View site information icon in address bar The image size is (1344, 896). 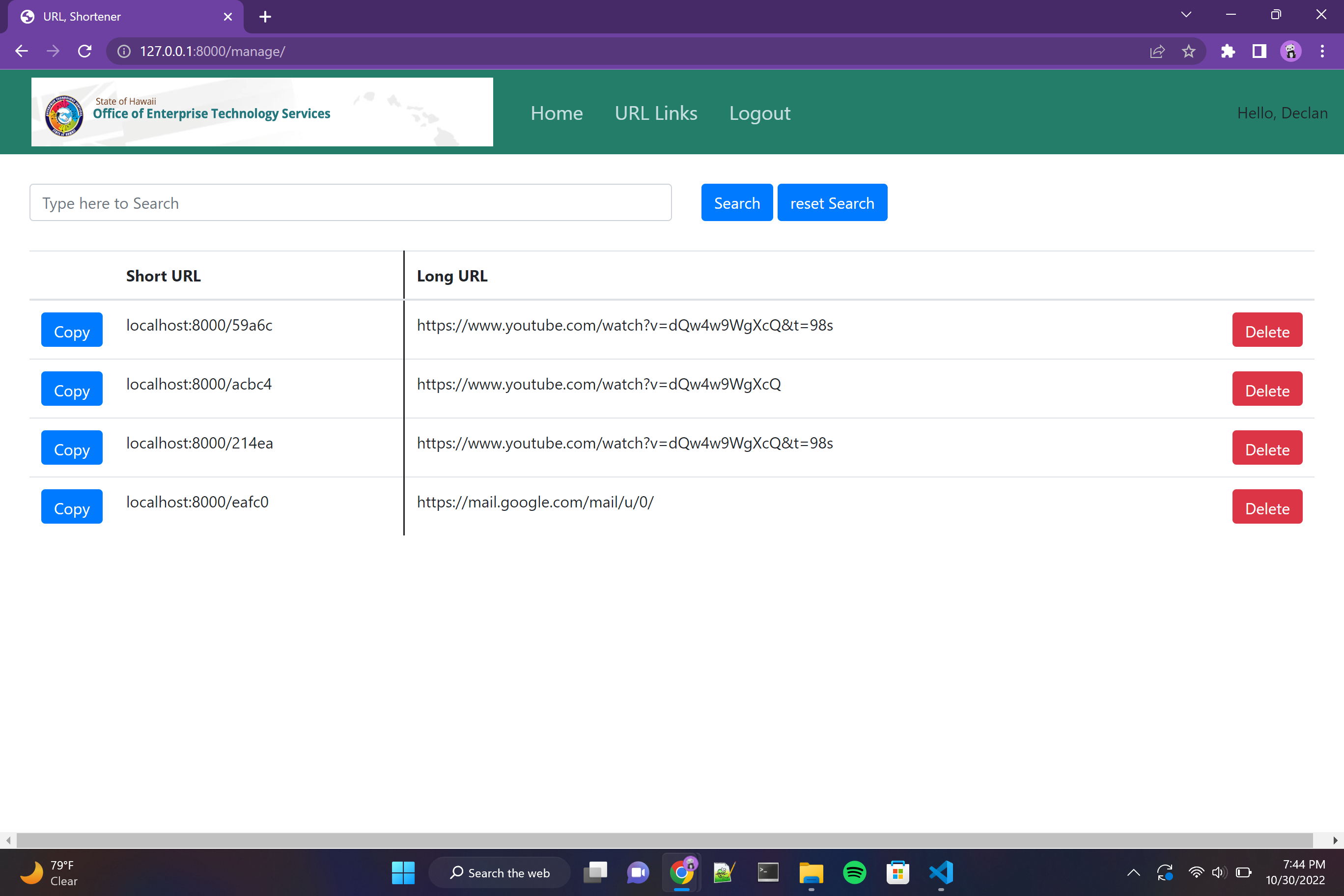pos(123,52)
